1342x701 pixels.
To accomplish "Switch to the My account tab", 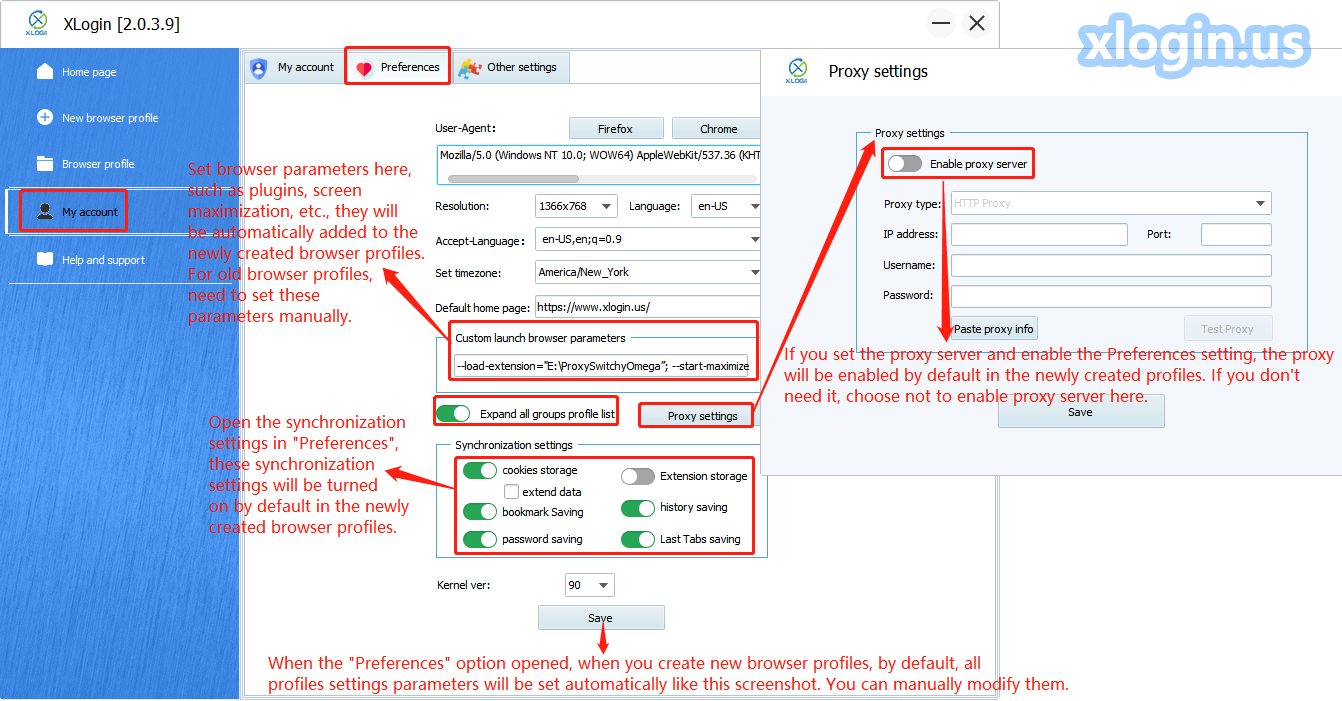I will [294, 67].
